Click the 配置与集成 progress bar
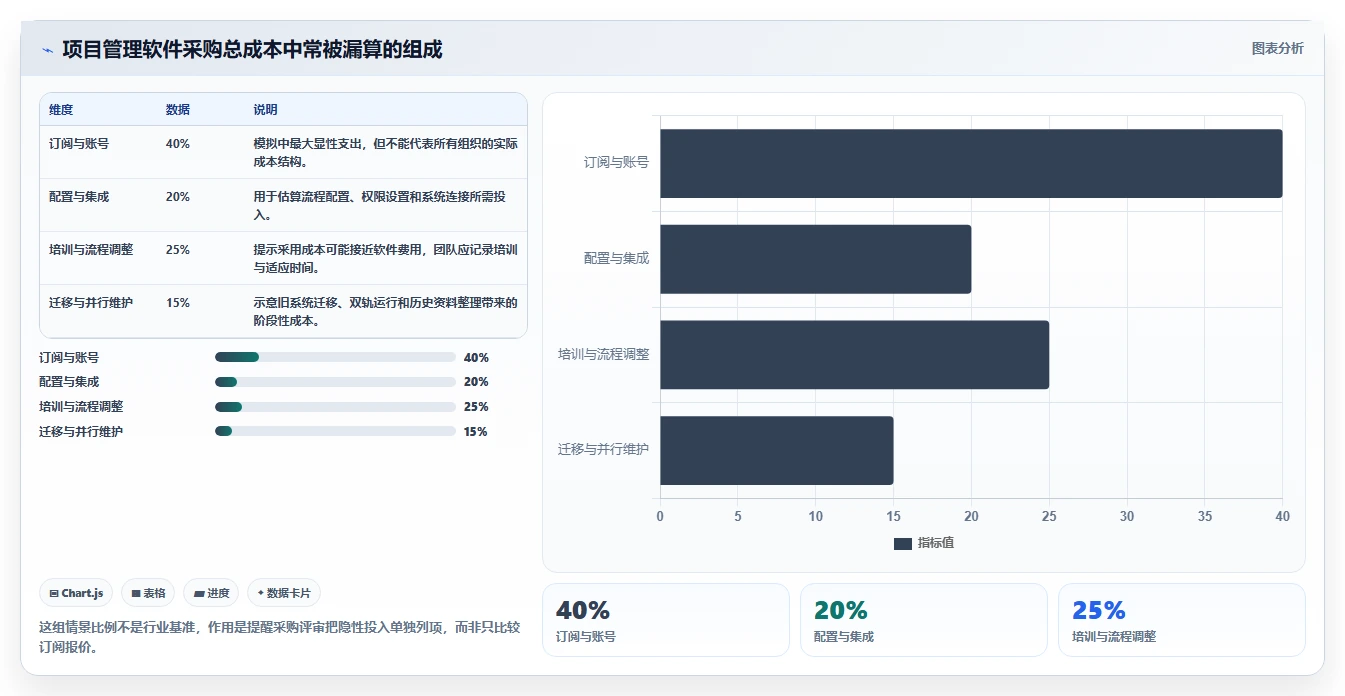 (x=335, y=382)
